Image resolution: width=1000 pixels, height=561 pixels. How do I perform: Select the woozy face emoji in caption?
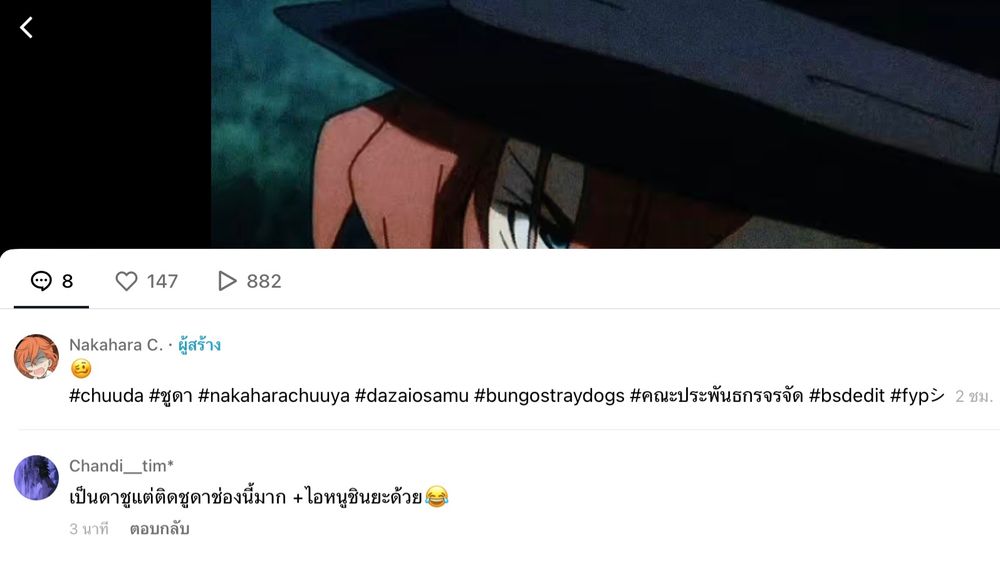[x=81, y=368]
